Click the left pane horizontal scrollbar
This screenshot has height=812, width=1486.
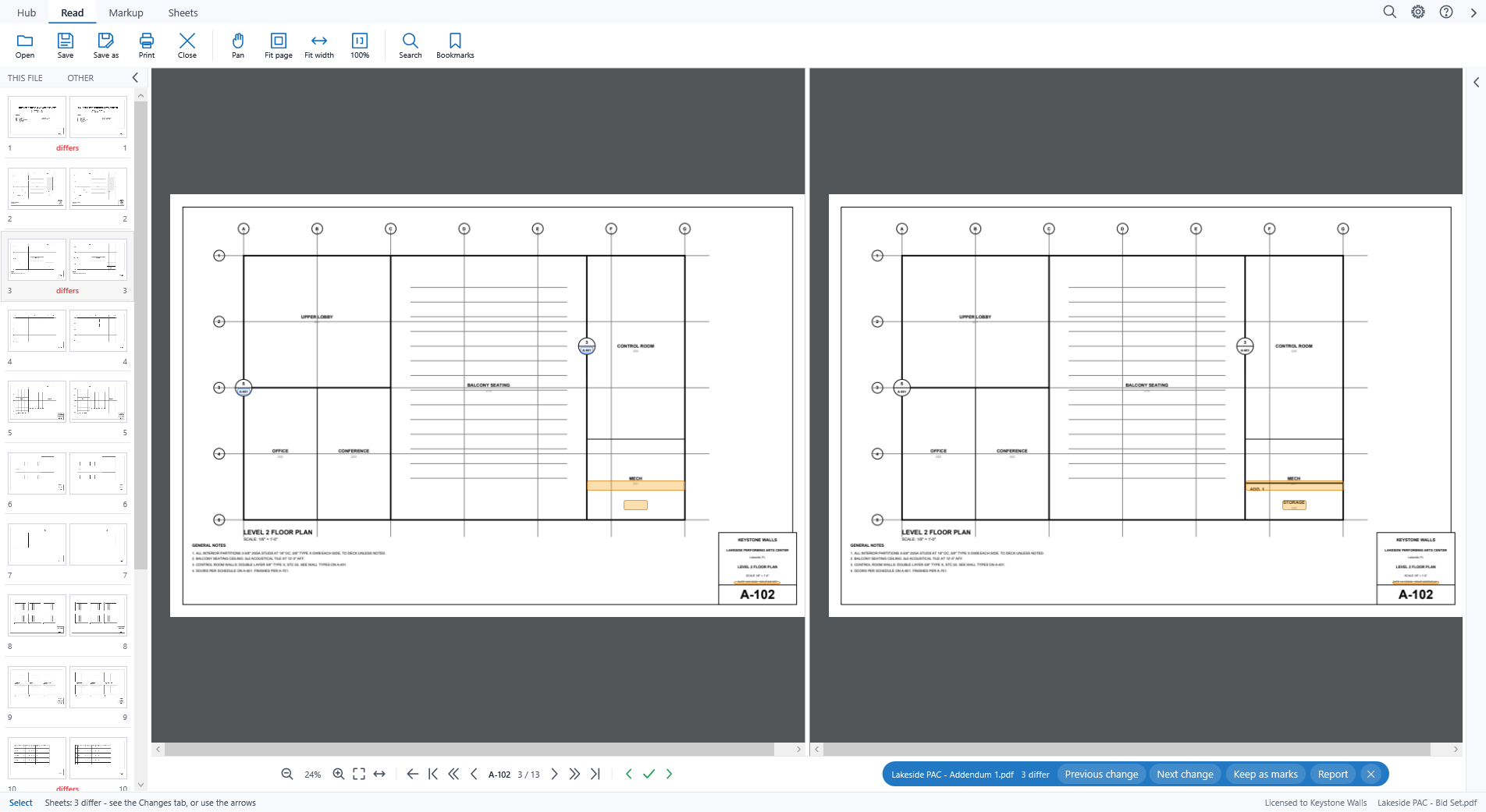(478, 750)
